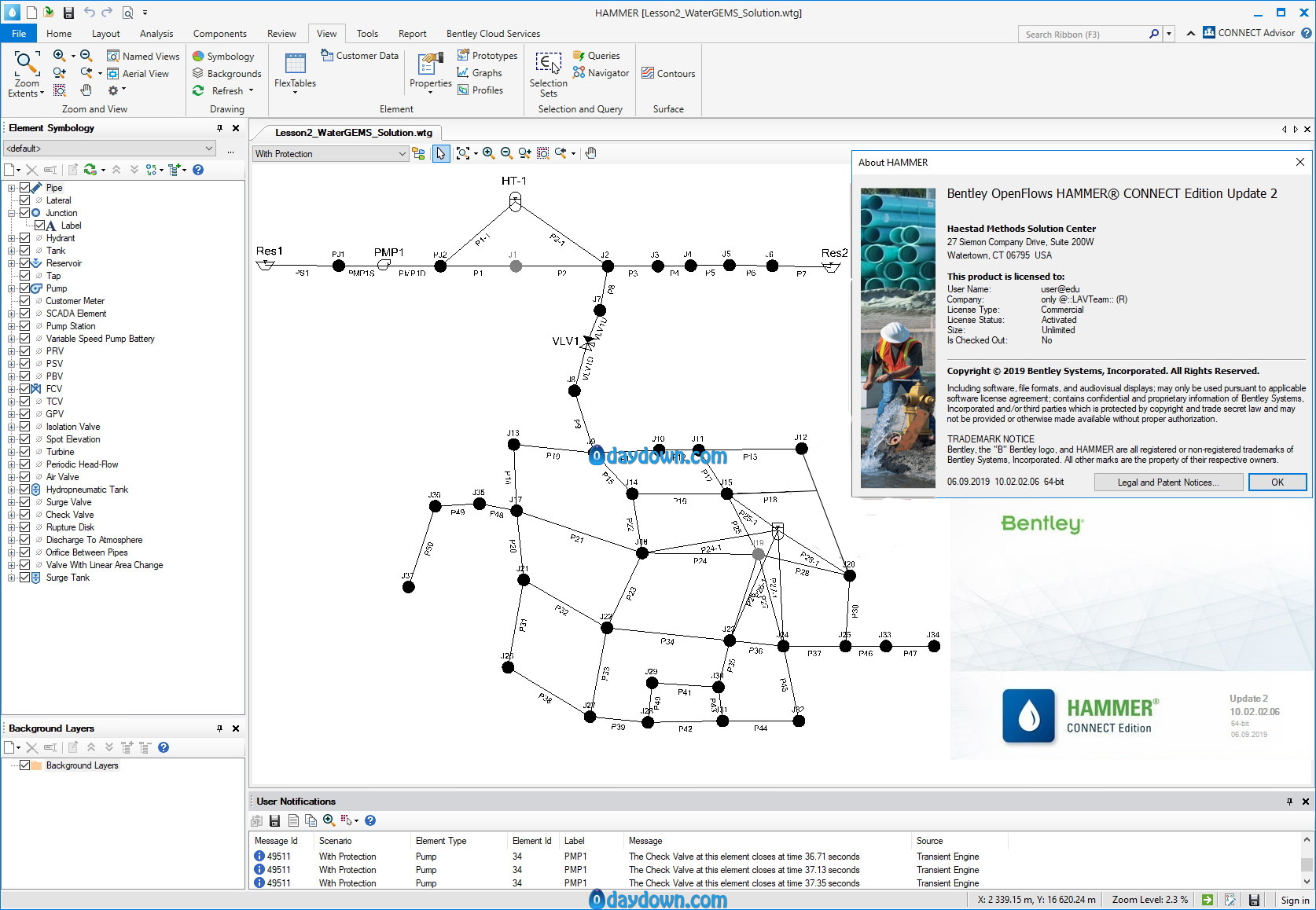1316x910 pixels.
Task: Open Contours tool
Action: (668, 74)
